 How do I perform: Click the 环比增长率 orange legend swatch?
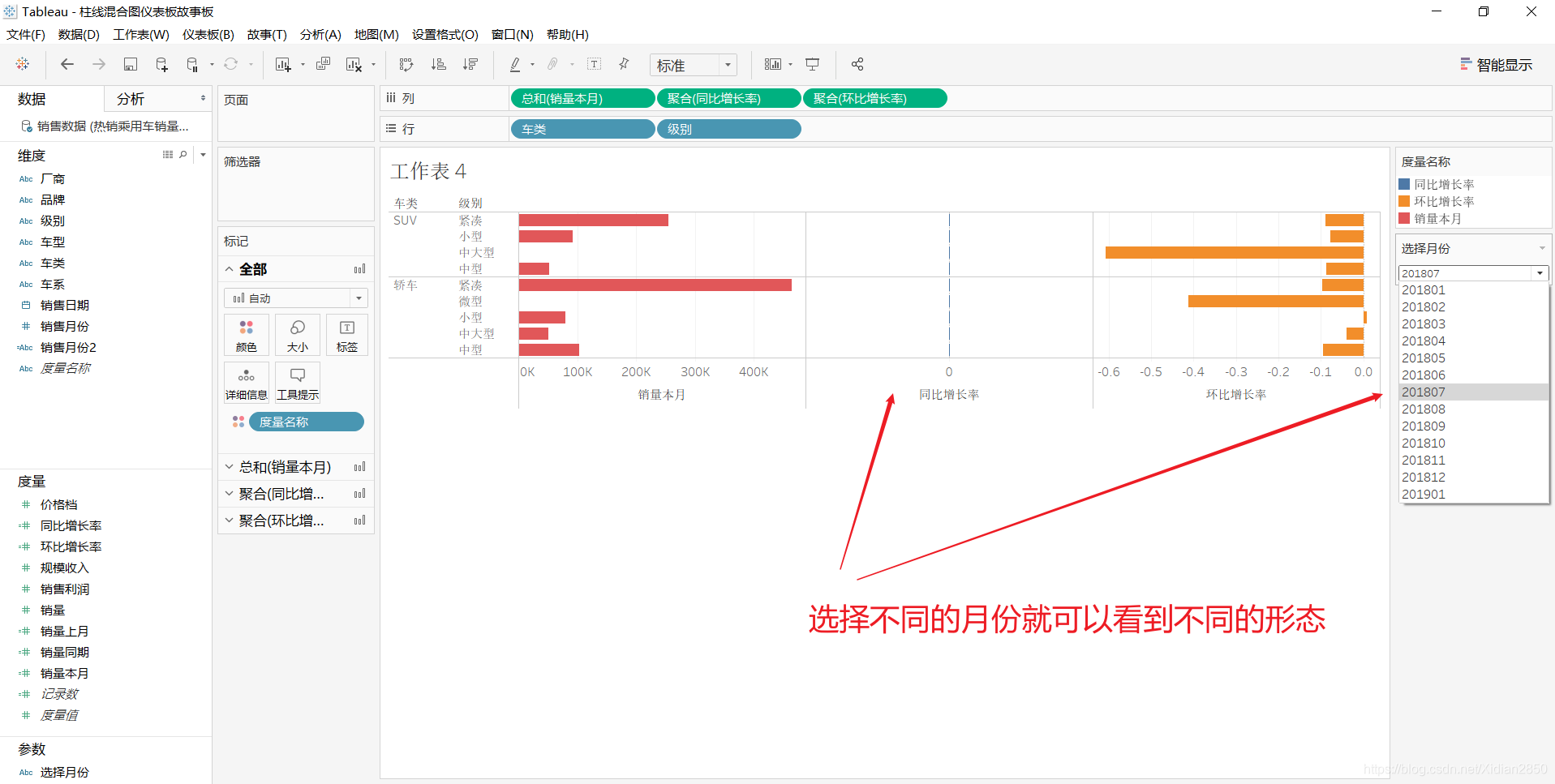pyautogui.click(x=1404, y=201)
